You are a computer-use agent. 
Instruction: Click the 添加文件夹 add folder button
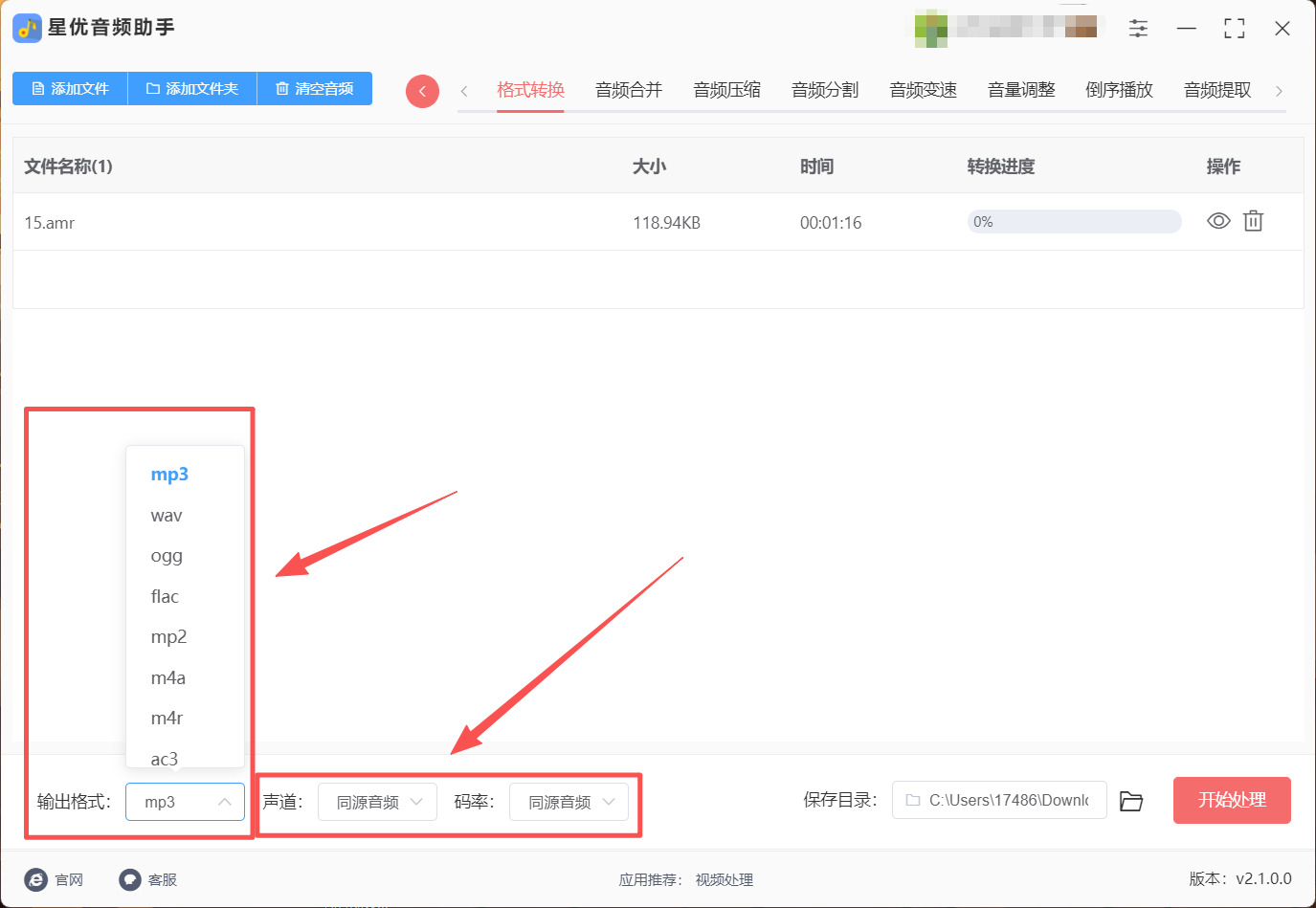tap(192, 89)
